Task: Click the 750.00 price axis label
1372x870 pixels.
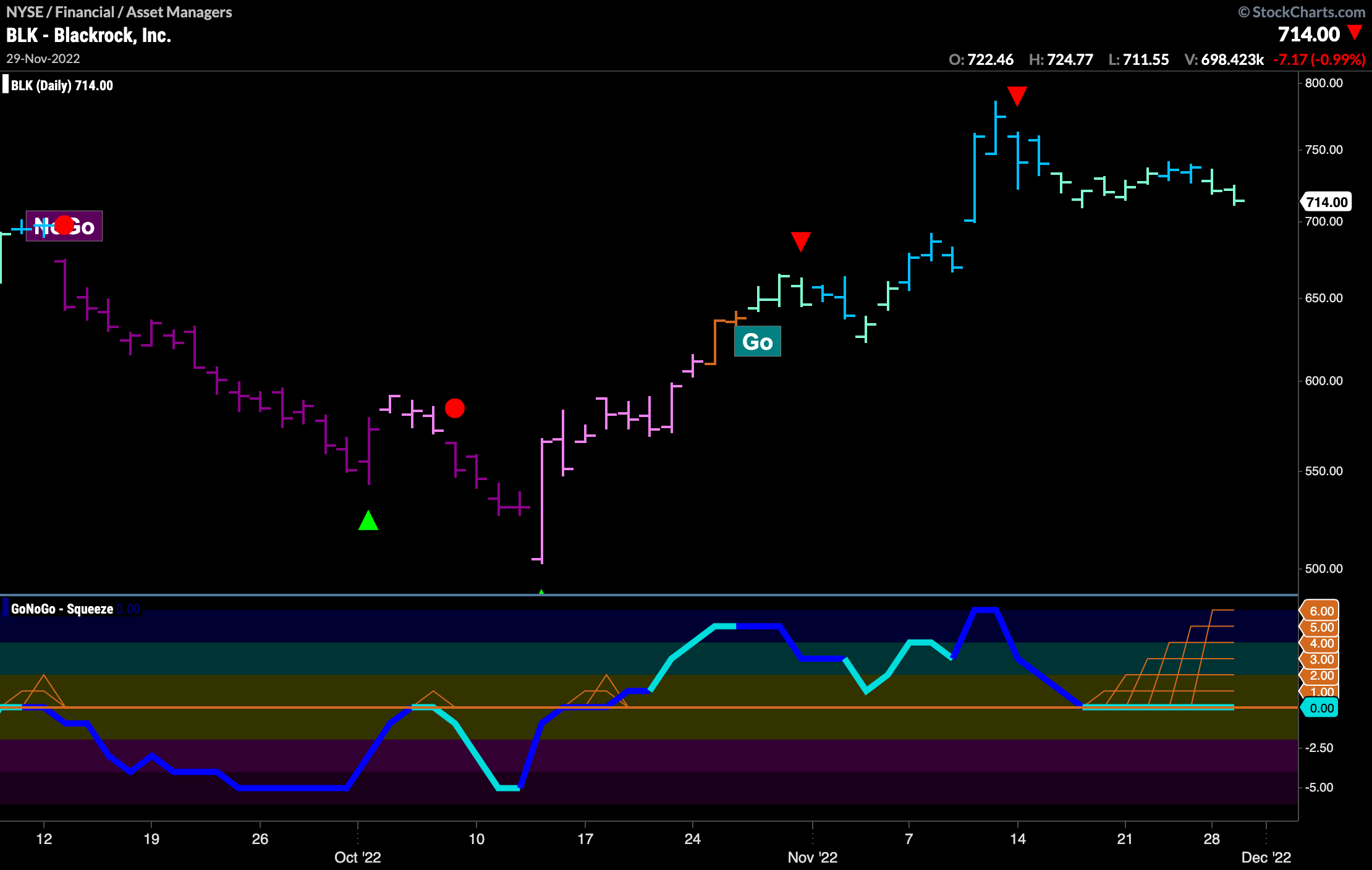Action: pos(1324,150)
